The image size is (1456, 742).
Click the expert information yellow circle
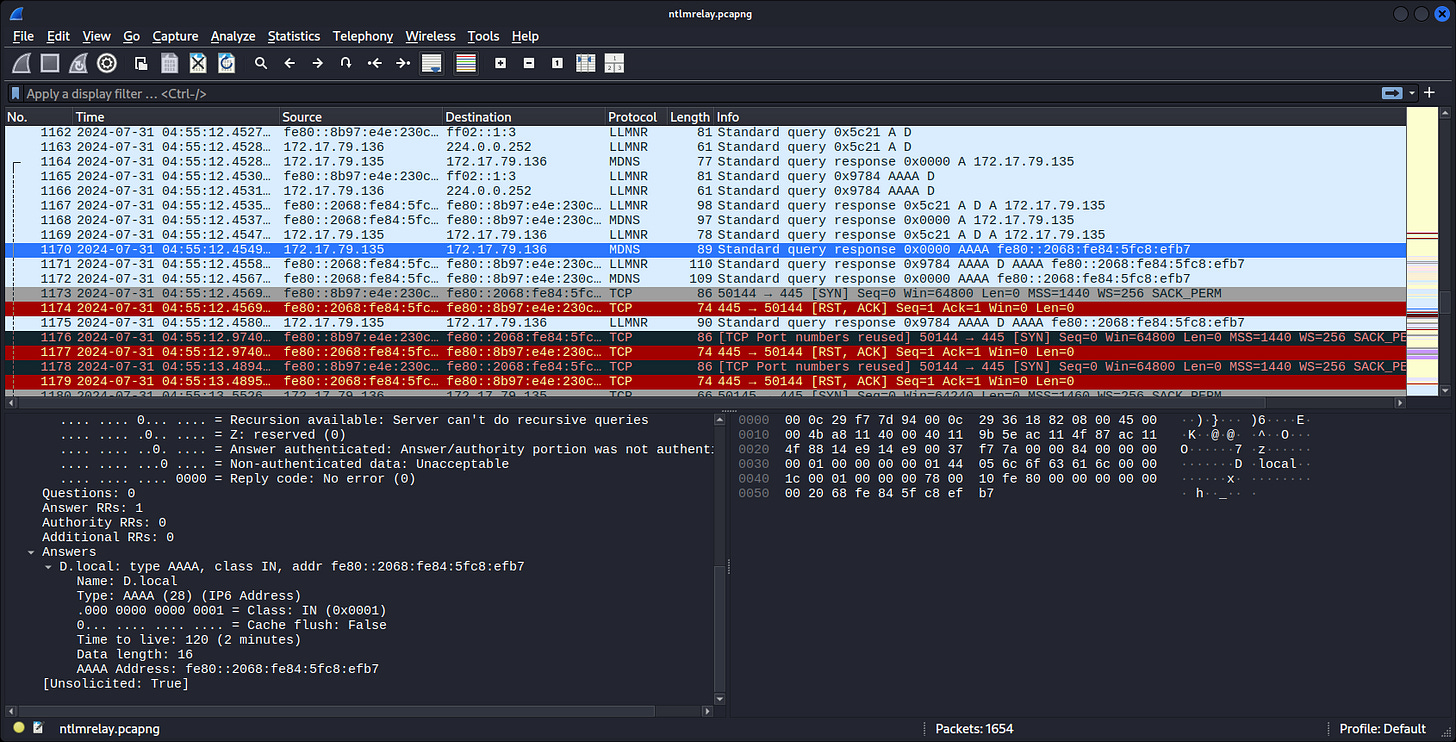pyautogui.click(x=19, y=728)
